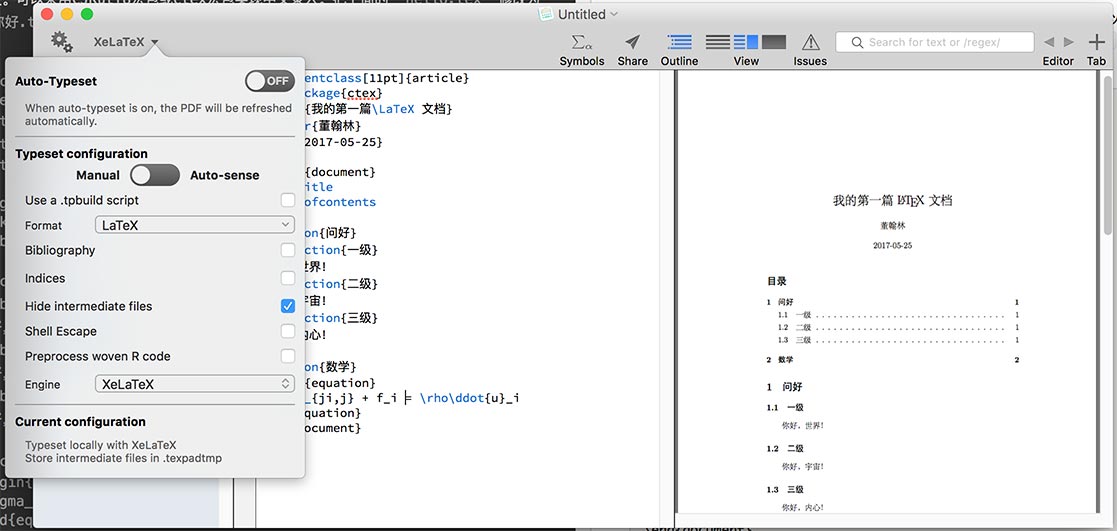The width and height of the screenshot is (1117, 531).
Task: Enable Preprocess woven R code checkbox
Action: click(288, 356)
